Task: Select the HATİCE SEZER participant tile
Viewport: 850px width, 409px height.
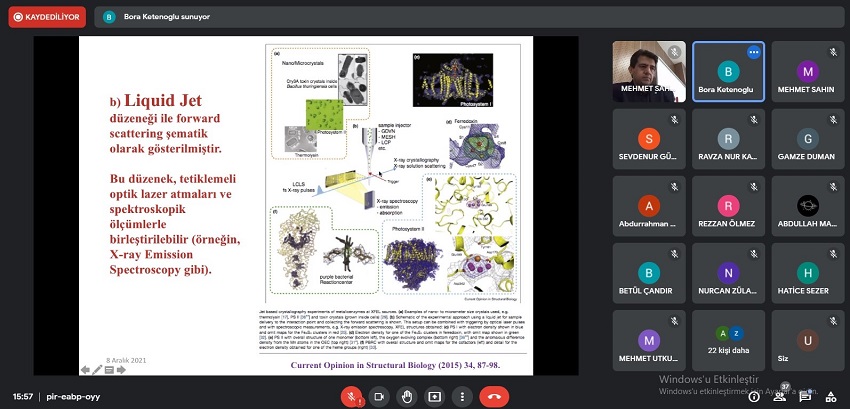Action: [x=807, y=275]
